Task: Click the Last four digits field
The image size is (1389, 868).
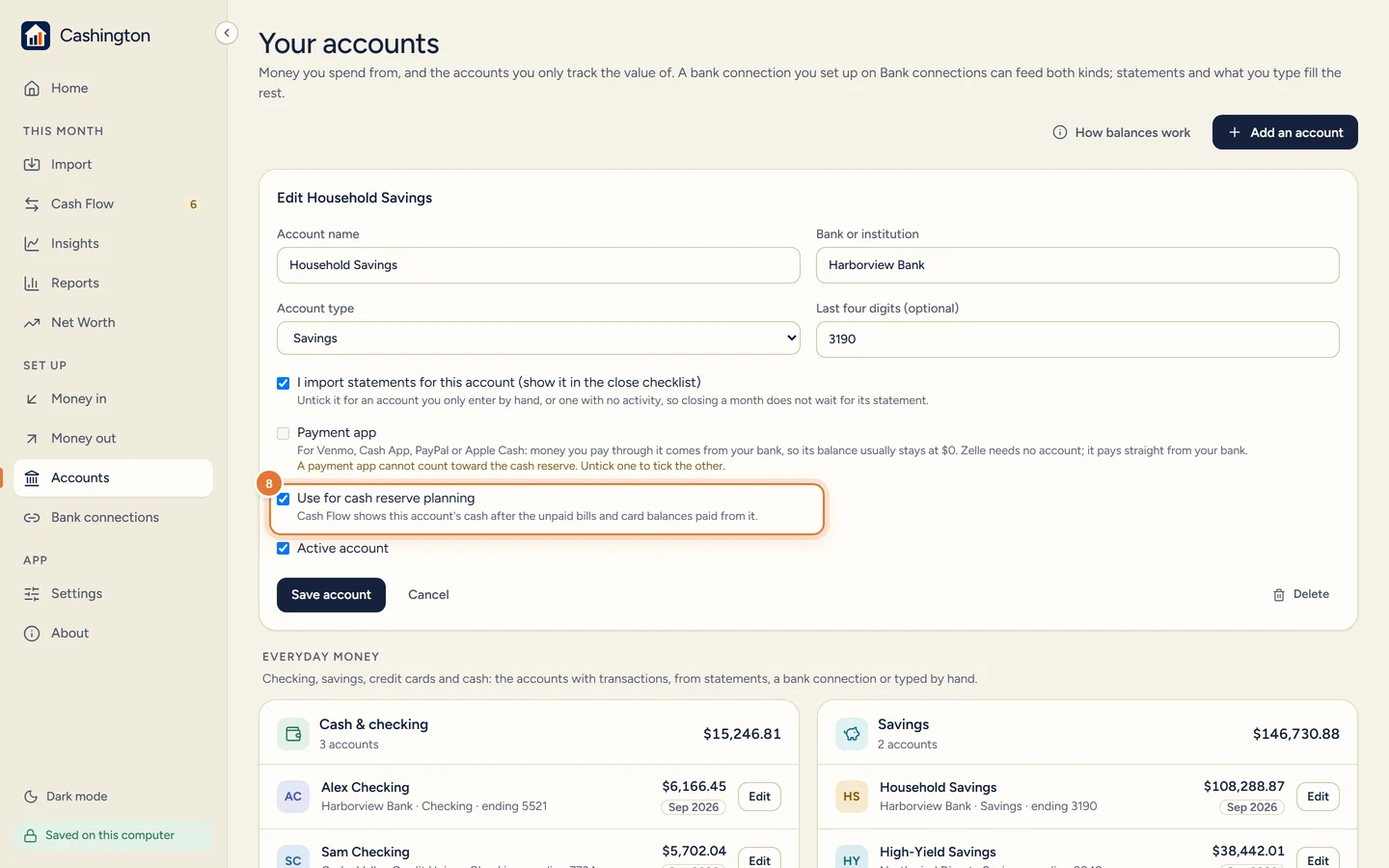Action: 1077,339
